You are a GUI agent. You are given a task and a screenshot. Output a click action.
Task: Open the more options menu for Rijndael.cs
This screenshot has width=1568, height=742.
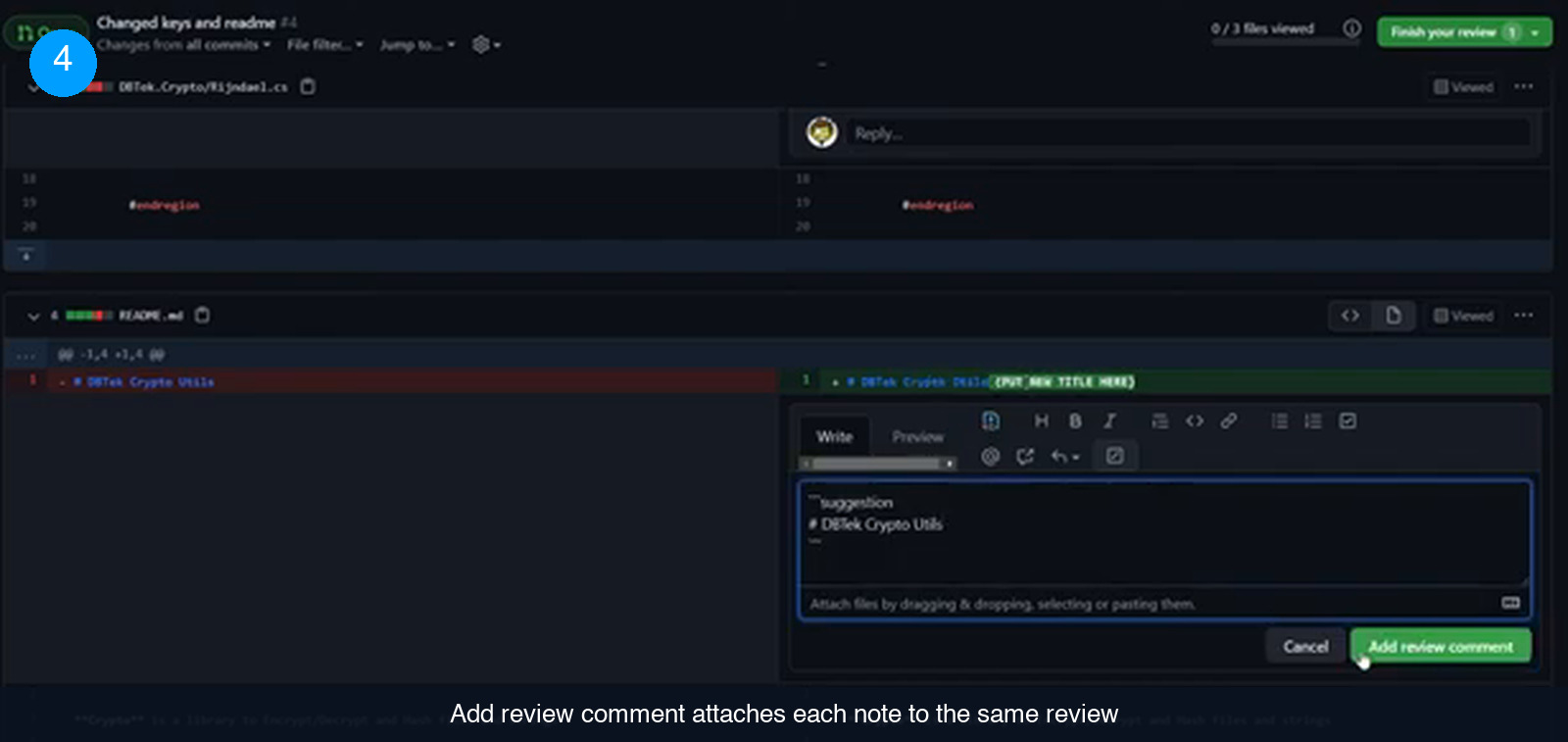click(1523, 86)
